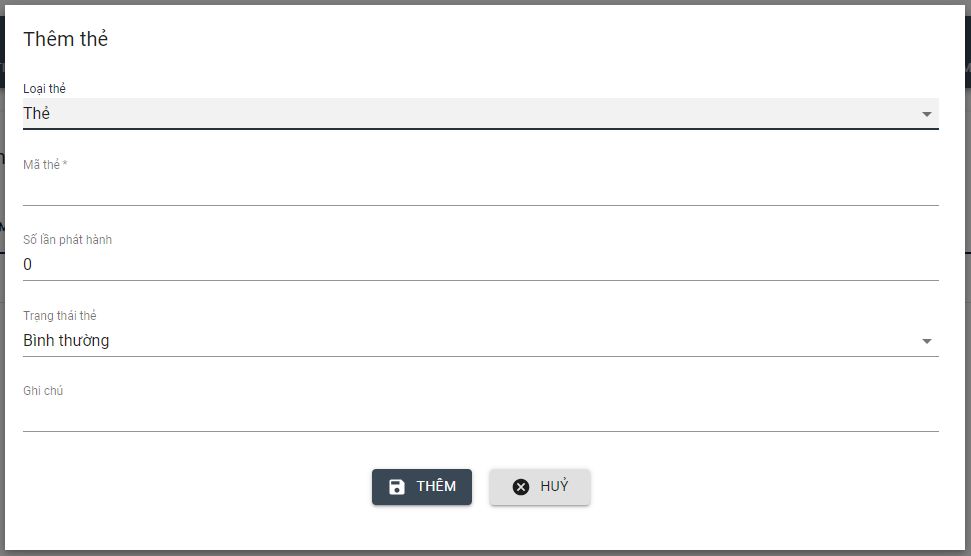Expand the Loại thẻ dropdown arrow
Screen dimensions: 971x556
coord(927,114)
